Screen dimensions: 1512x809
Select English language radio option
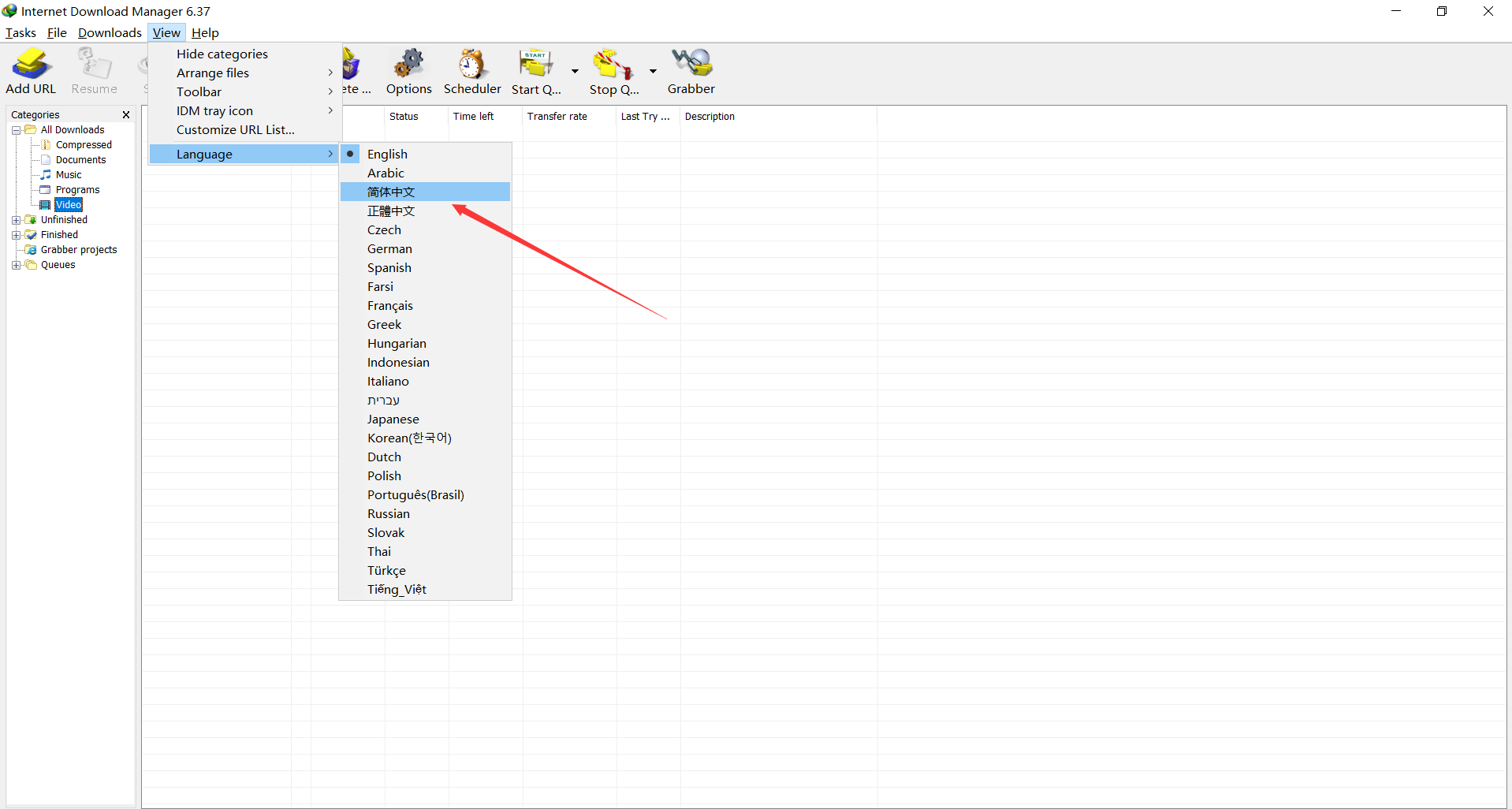click(x=426, y=155)
